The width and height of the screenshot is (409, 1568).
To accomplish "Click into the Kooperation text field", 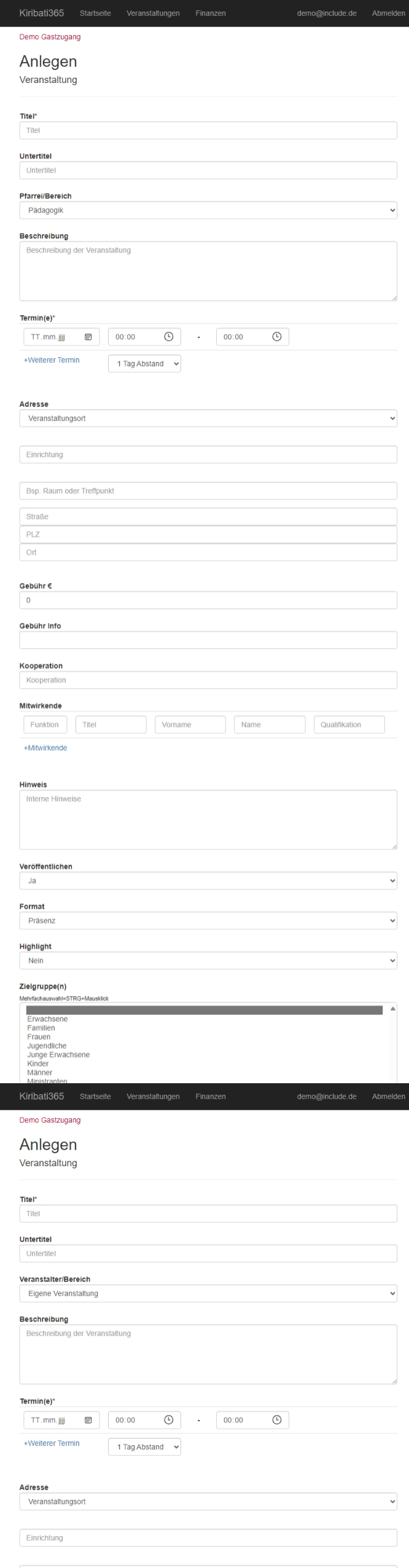I will [x=208, y=680].
